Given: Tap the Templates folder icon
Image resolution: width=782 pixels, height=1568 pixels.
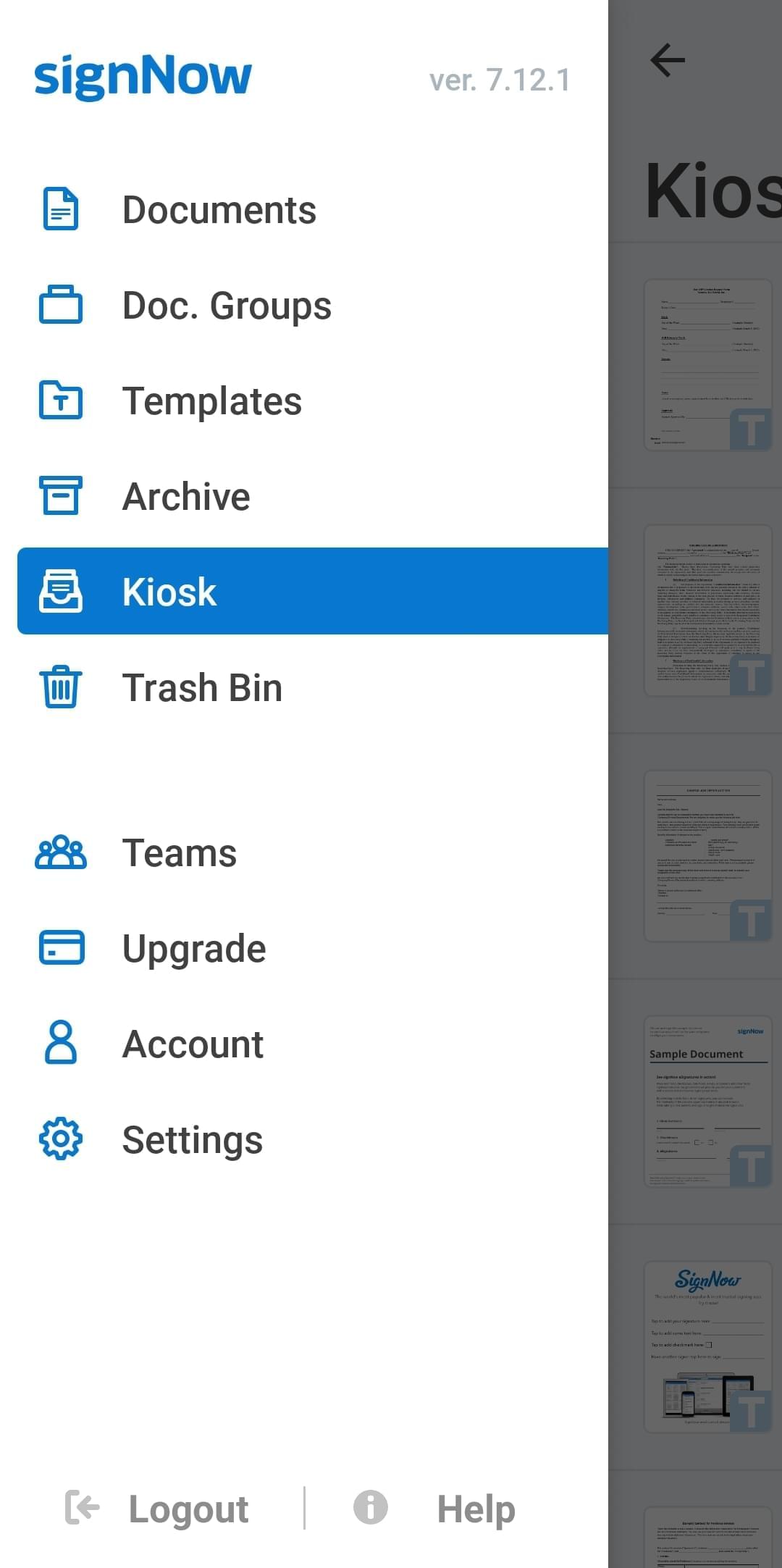Looking at the screenshot, I should (x=61, y=401).
